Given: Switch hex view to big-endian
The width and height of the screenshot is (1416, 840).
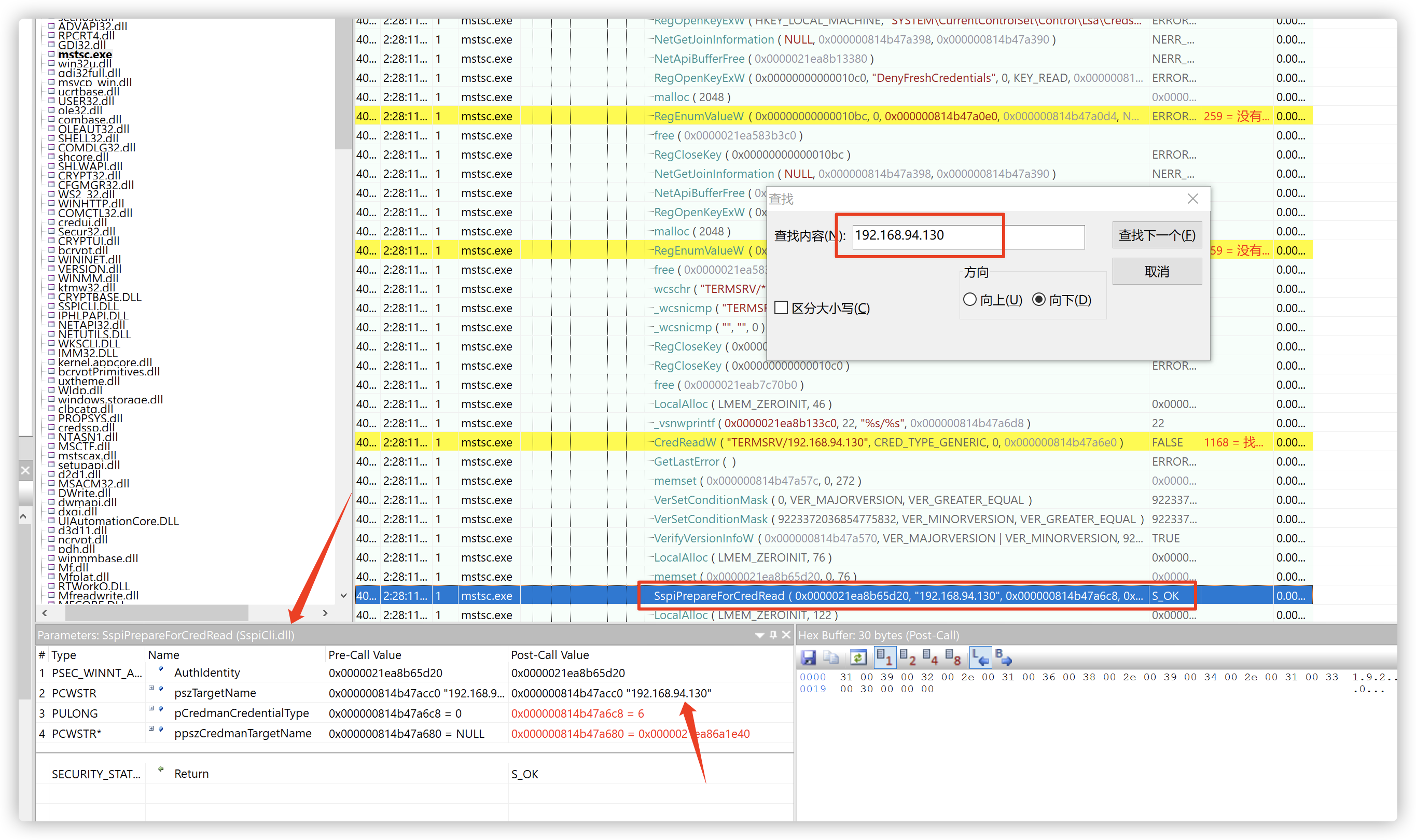Looking at the screenshot, I should [1003, 657].
